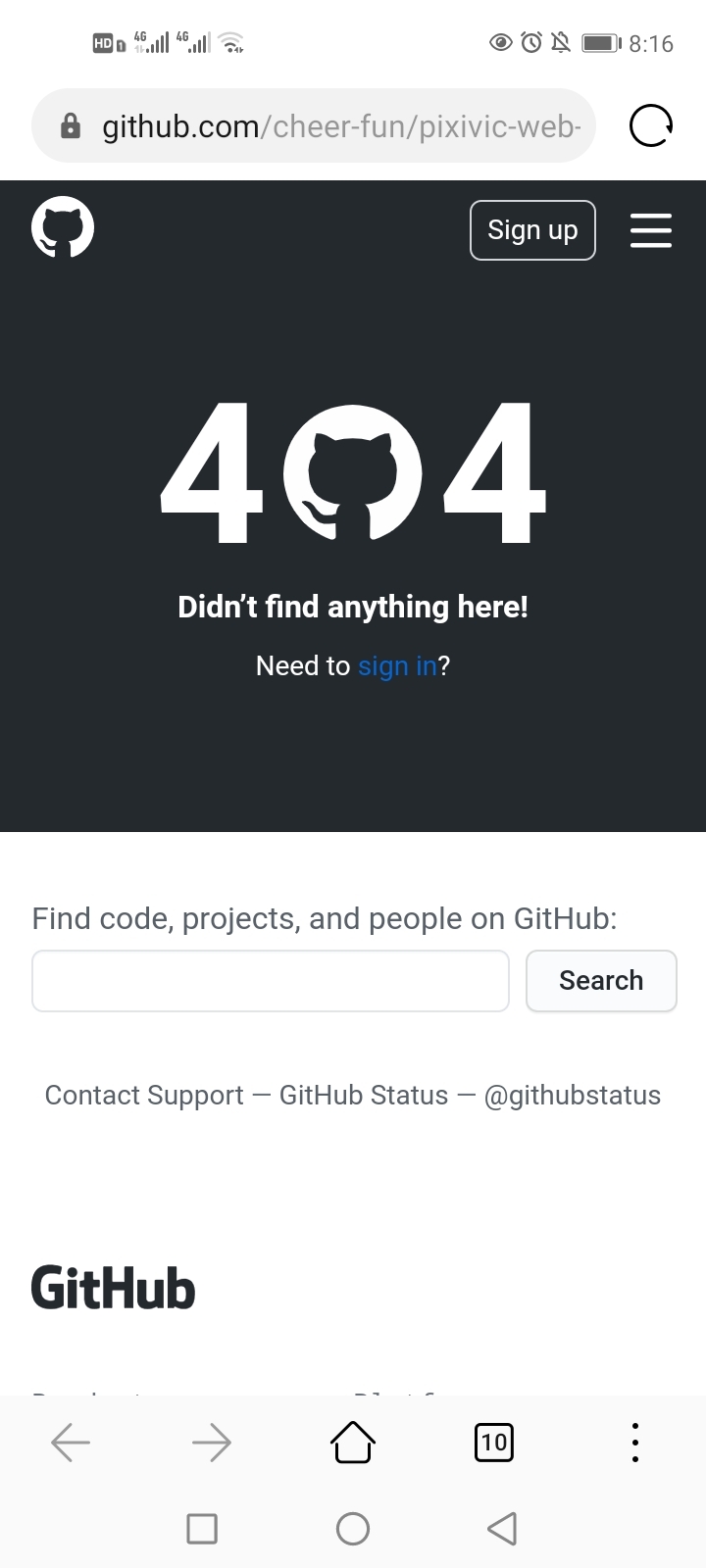Open the GitHub Status link

point(364,1096)
